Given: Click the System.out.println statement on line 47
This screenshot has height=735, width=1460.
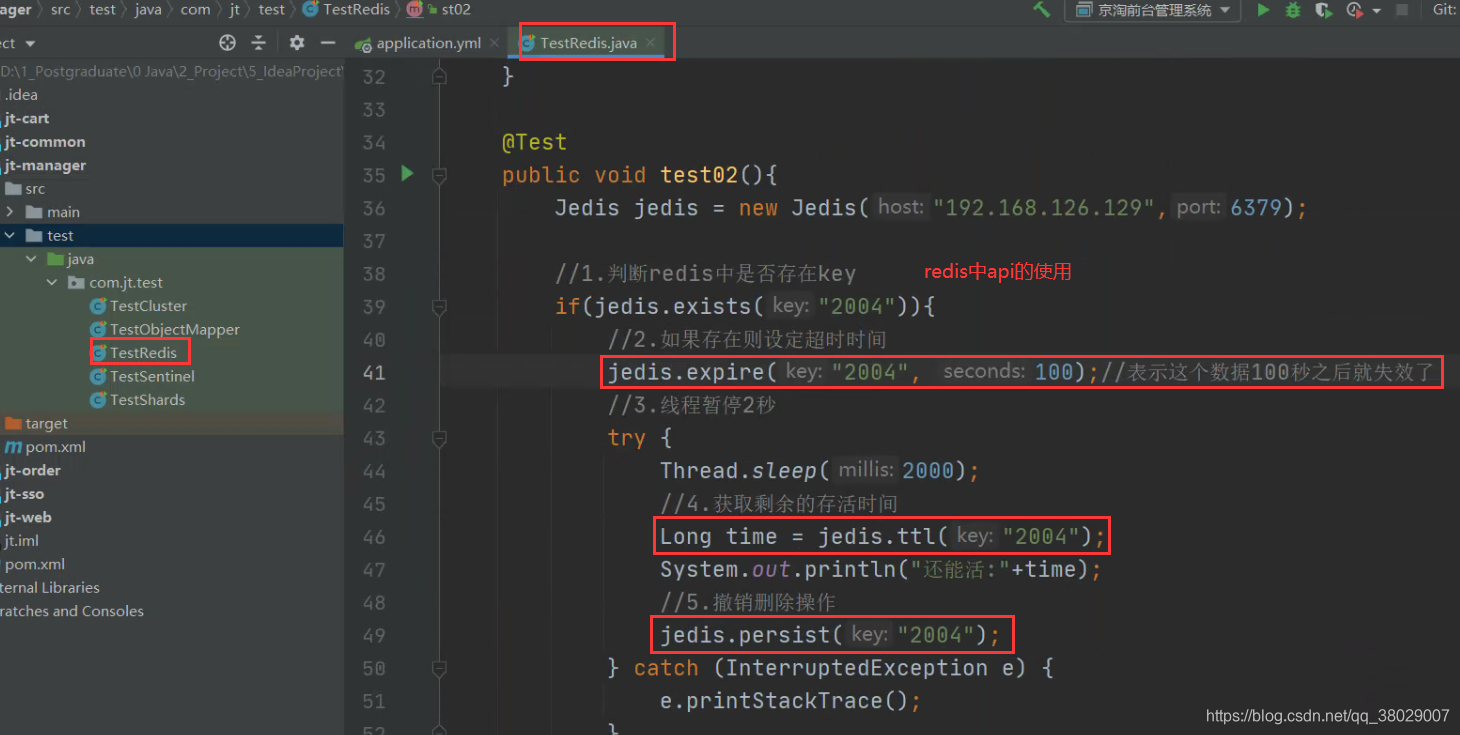Looking at the screenshot, I should click(881, 569).
